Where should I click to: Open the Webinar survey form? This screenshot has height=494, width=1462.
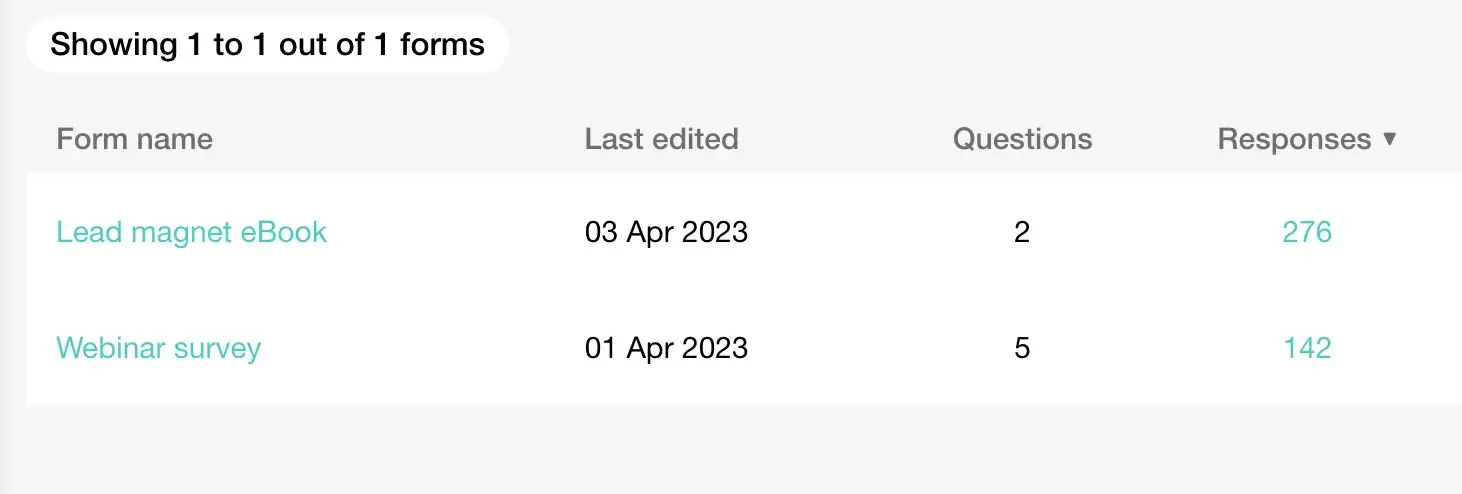(x=159, y=348)
